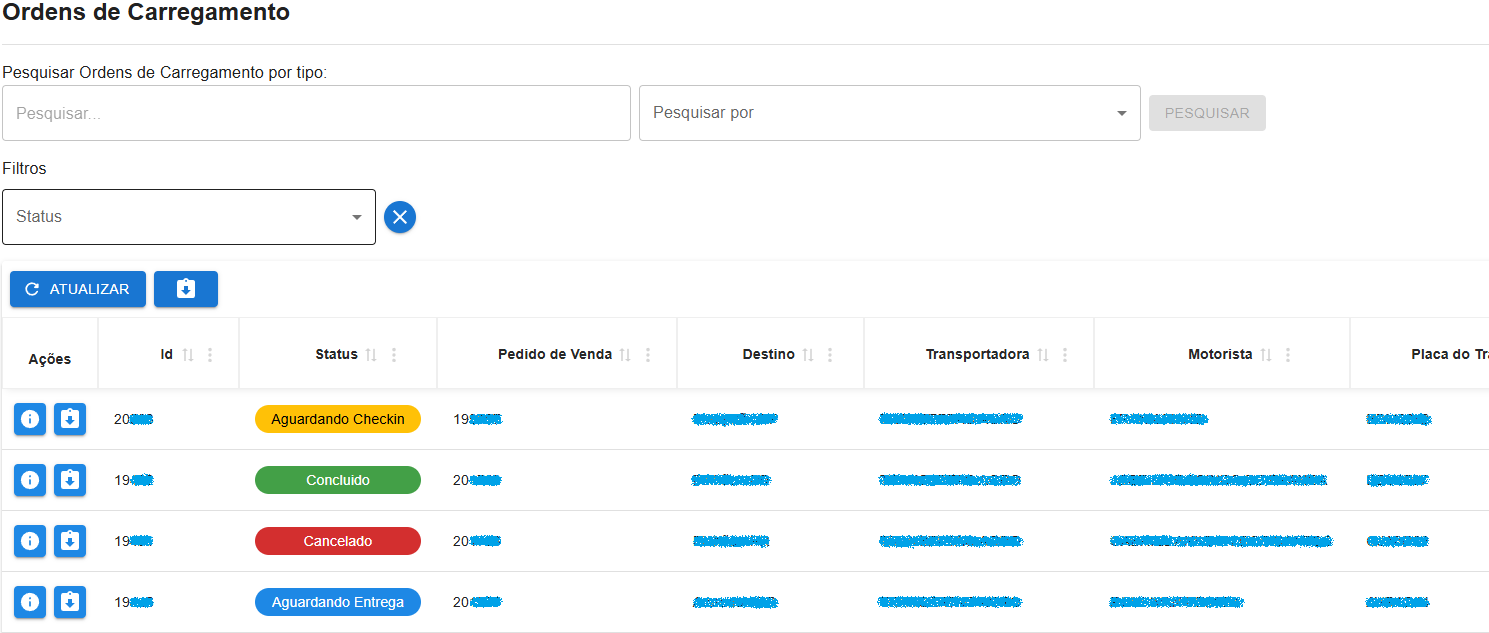Click the ATUALIZAR refresh button
Screen dimensions: 1489x633
pyautogui.click(x=77, y=289)
